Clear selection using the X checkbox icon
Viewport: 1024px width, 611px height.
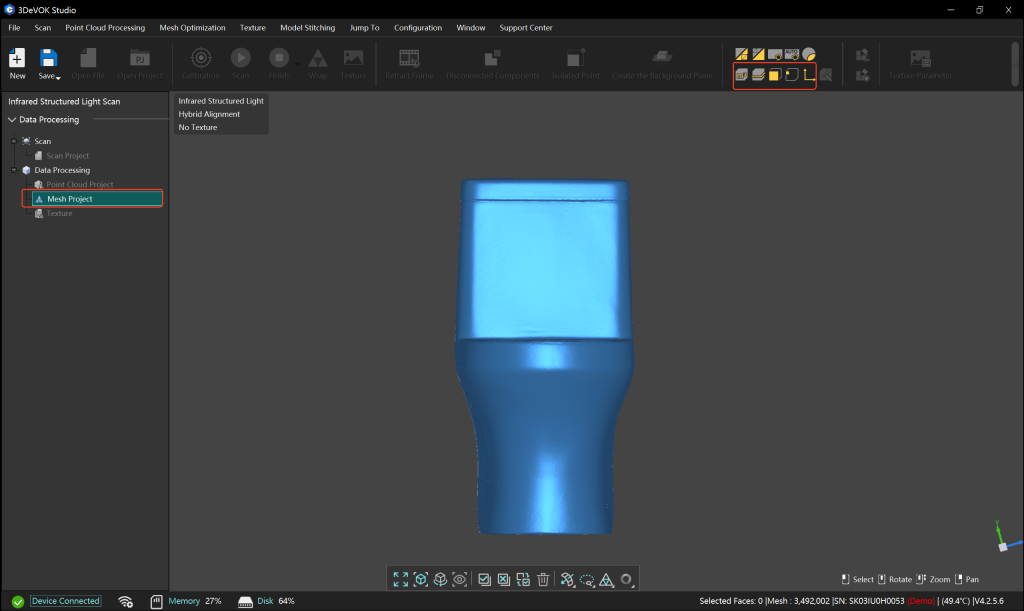503,579
